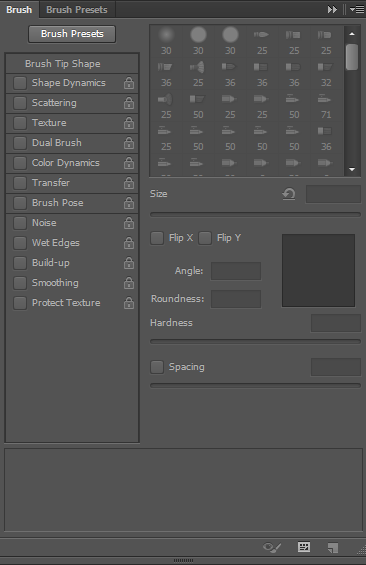Open the Shape Dynamics options
Screen dimensions: 366x565
click(x=69, y=83)
